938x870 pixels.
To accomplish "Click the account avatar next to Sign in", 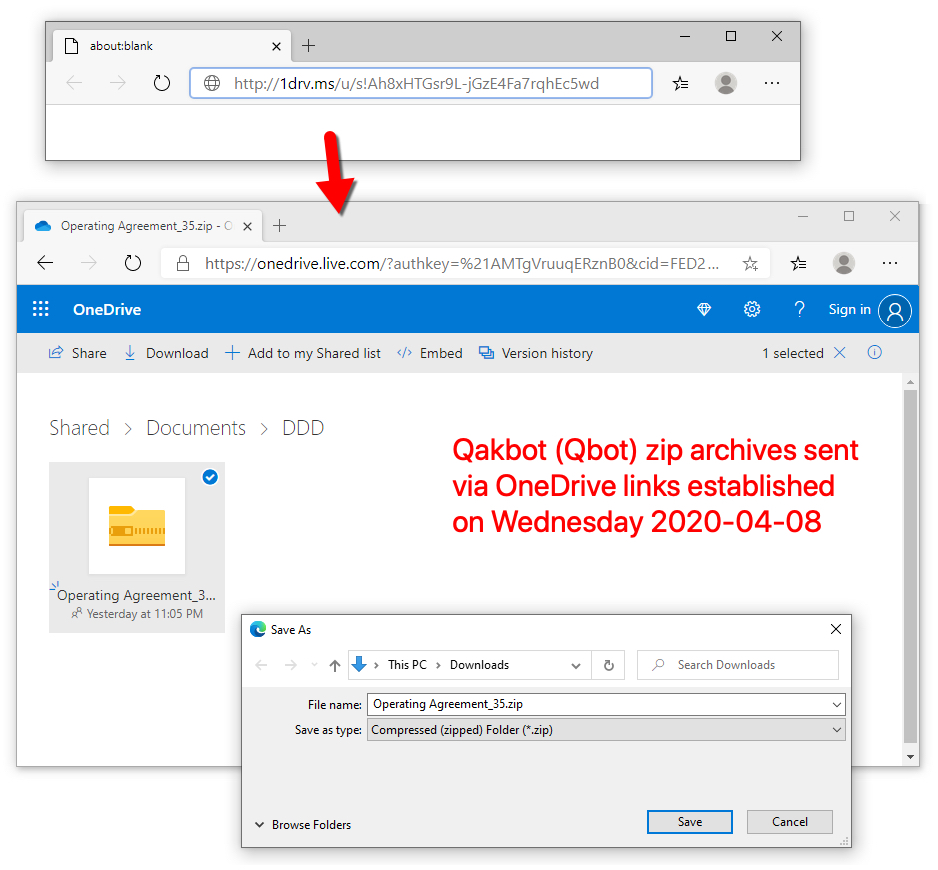I will [895, 311].
